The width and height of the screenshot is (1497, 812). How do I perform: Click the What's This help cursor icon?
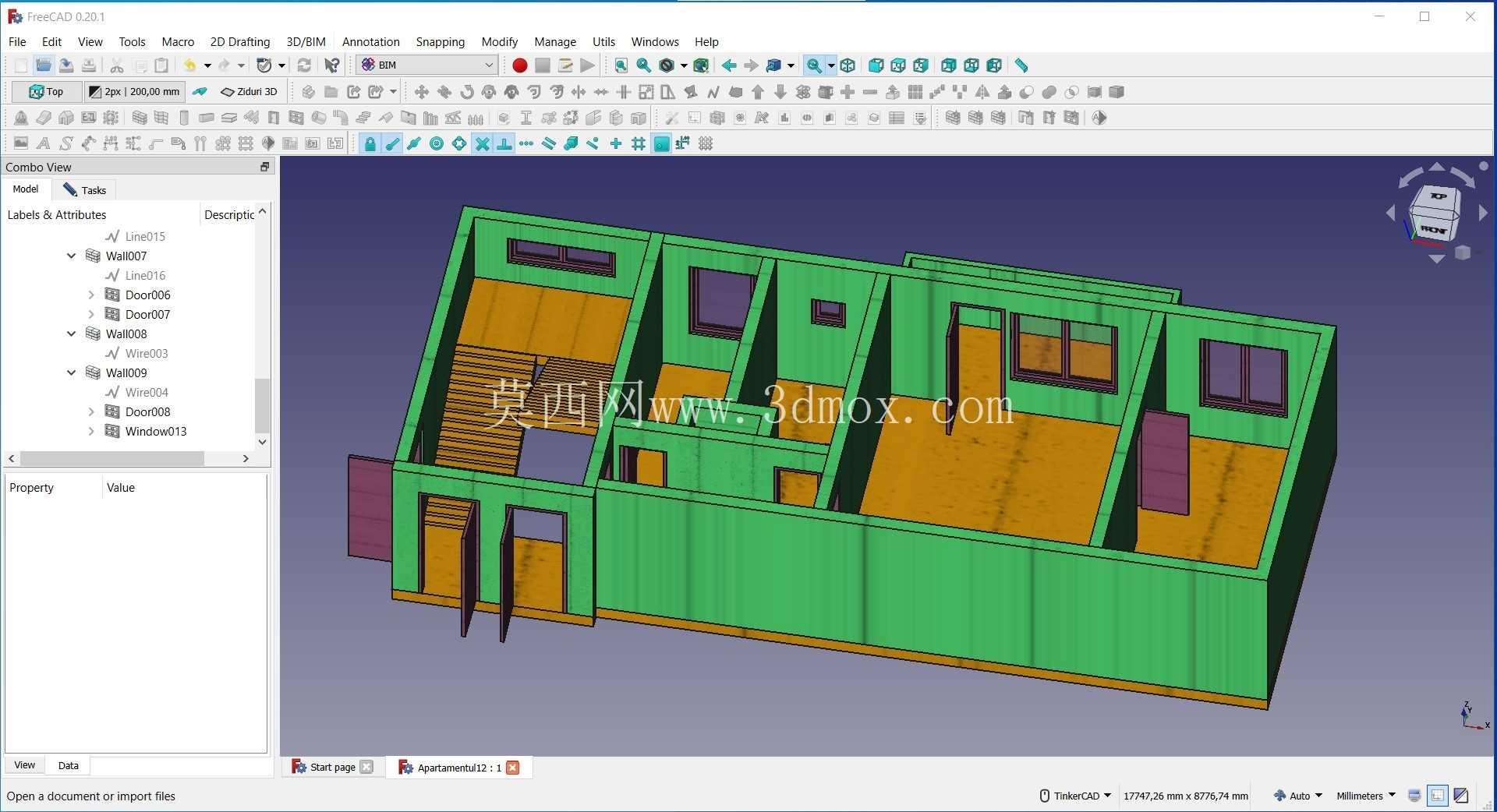[x=332, y=65]
